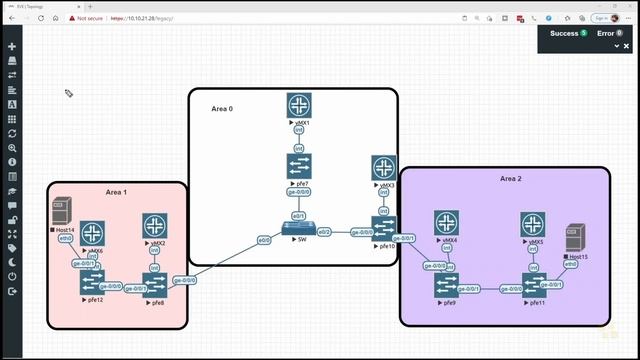Toggle fullscreen arrows icon in sidebar
This screenshot has width=640, height=360.
12,234
